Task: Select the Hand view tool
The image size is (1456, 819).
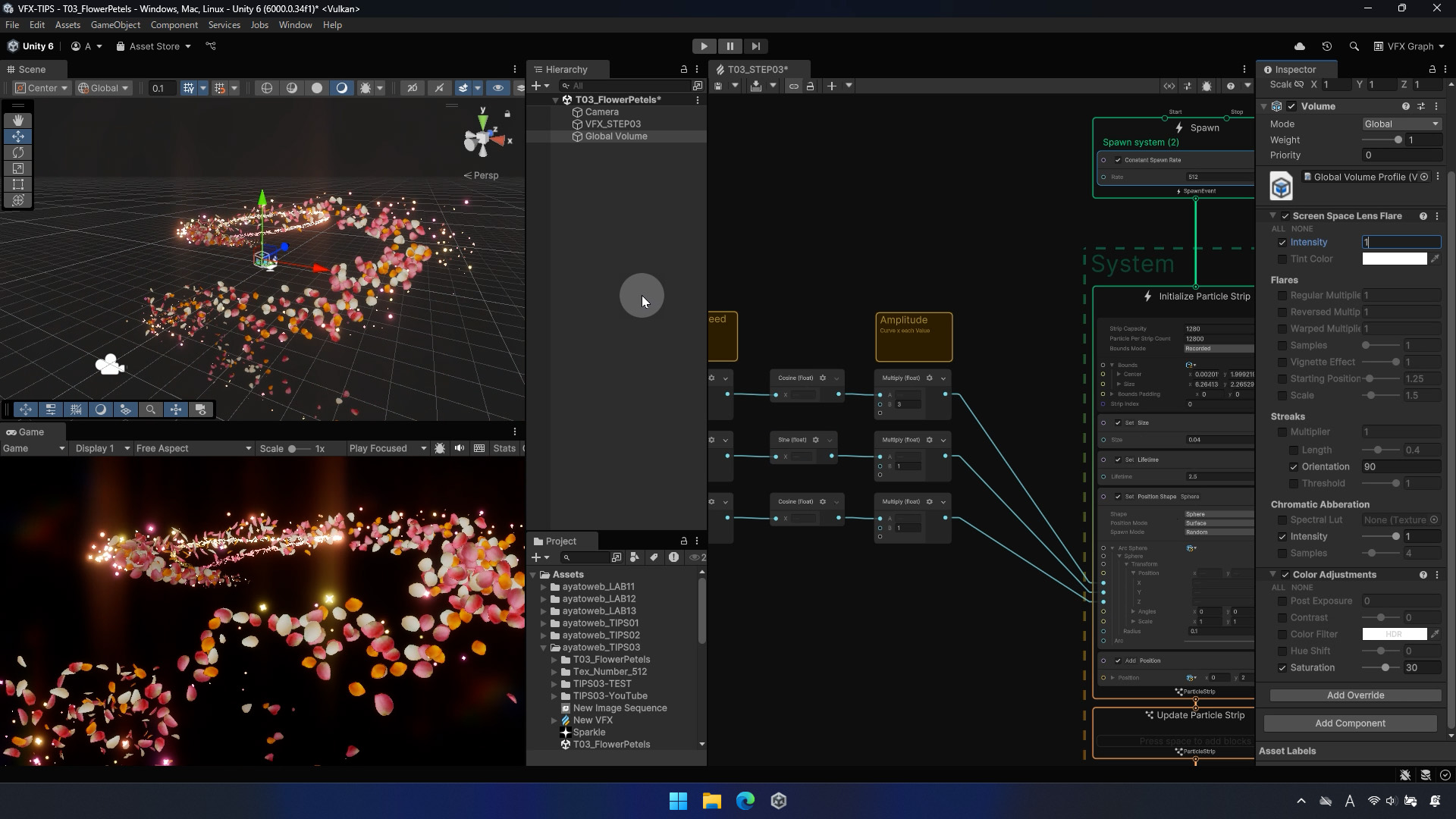Action: coord(18,121)
